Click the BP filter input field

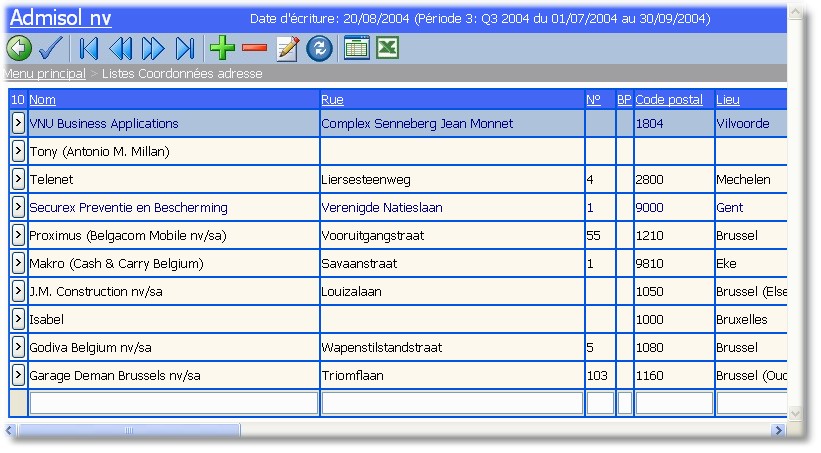click(x=625, y=403)
